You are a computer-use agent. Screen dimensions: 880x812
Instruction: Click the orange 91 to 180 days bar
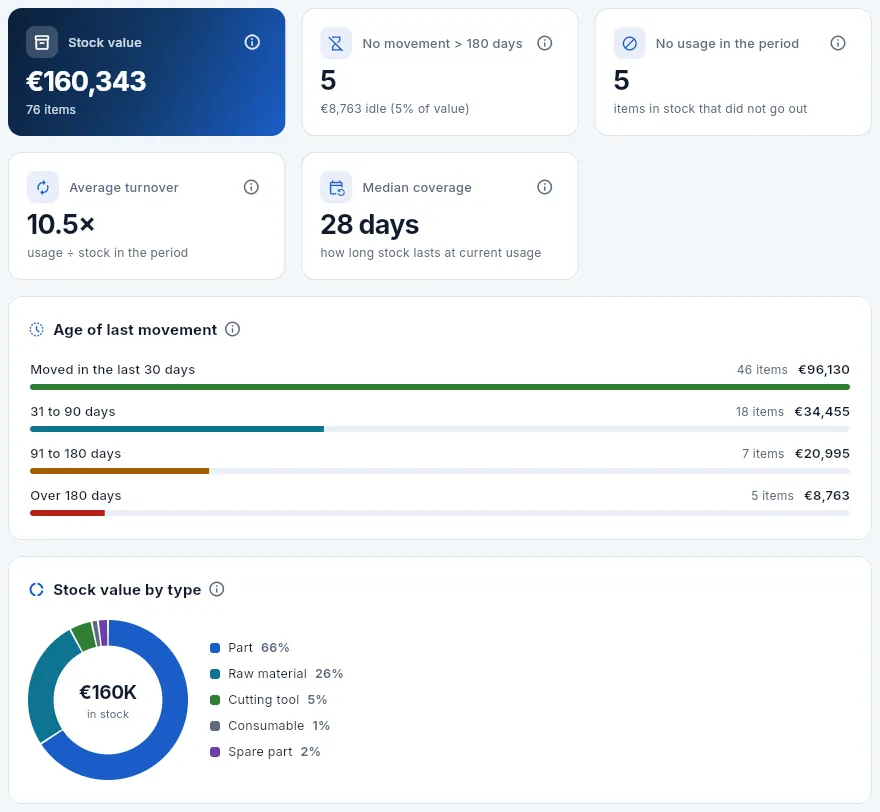(120, 471)
